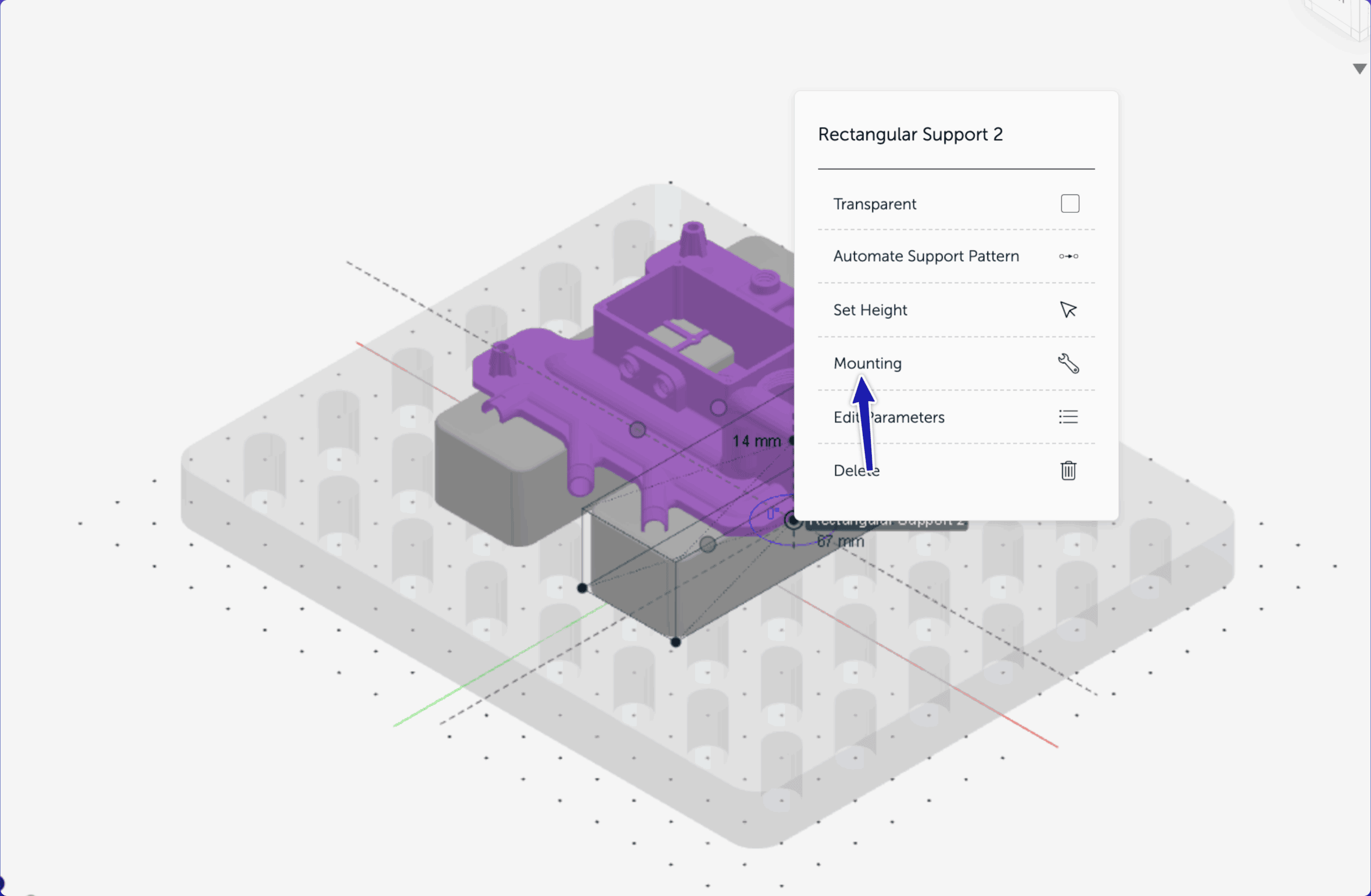Click the Automate Support Pattern nodes icon
Screen dimensions: 1371x896
tap(1068, 257)
